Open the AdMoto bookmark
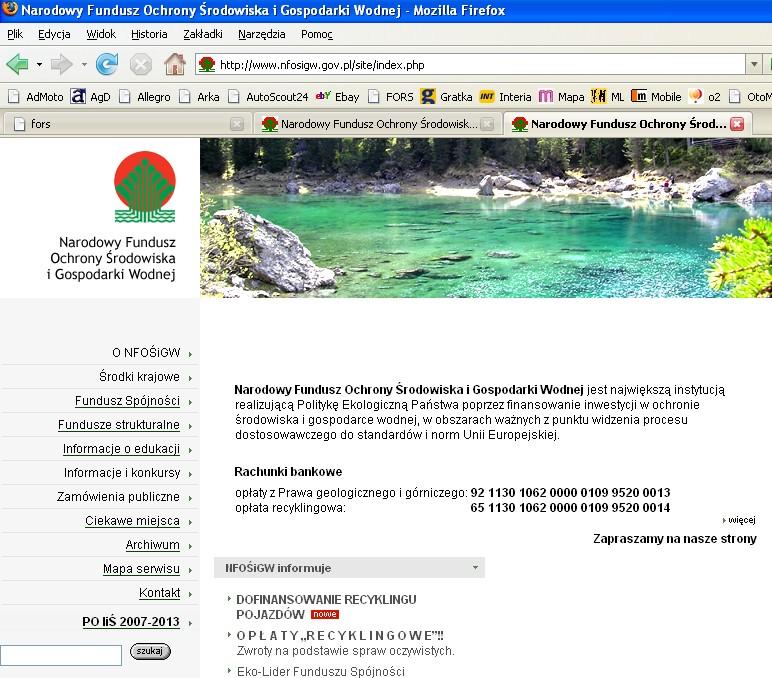772x678 pixels. tap(35, 97)
